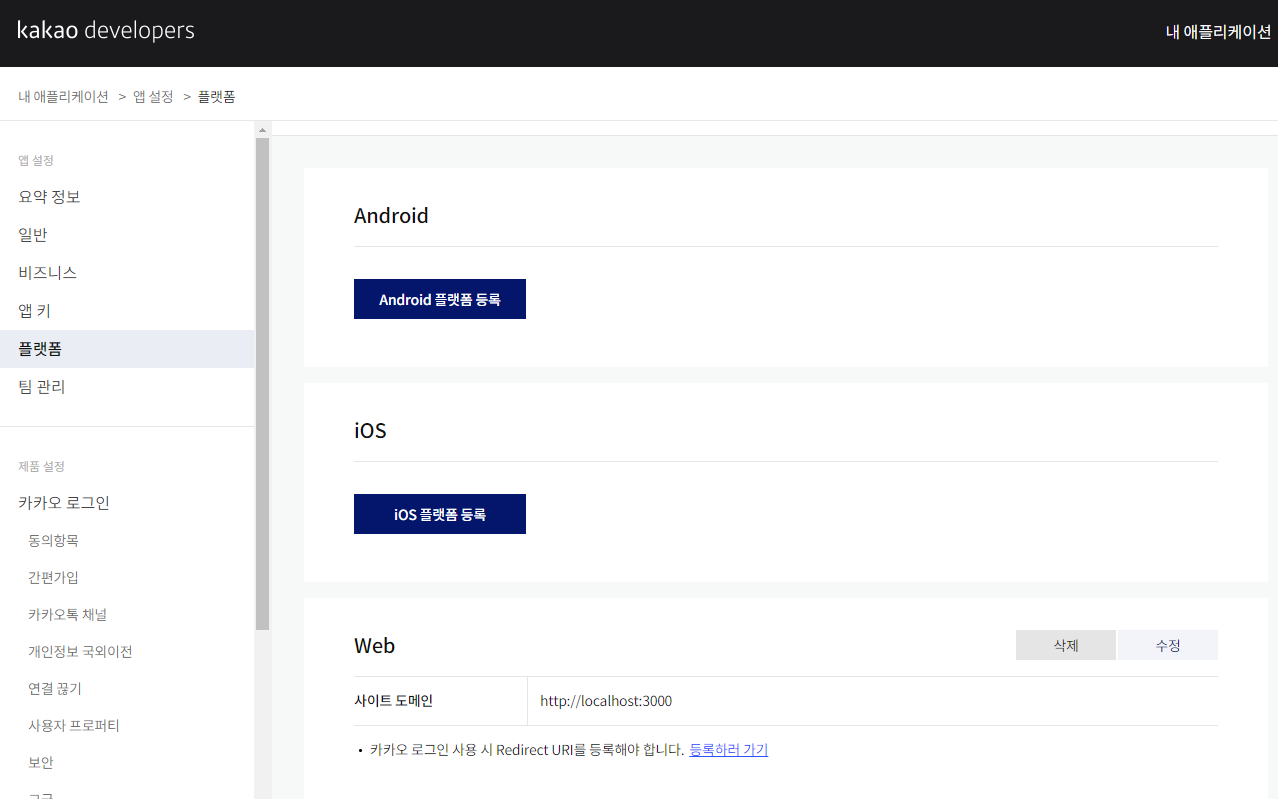Screen dimensions: 1278x799
Task: Click the sidebar scrollbar thumb
Action: pyautogui.click(x=263, y=384)
